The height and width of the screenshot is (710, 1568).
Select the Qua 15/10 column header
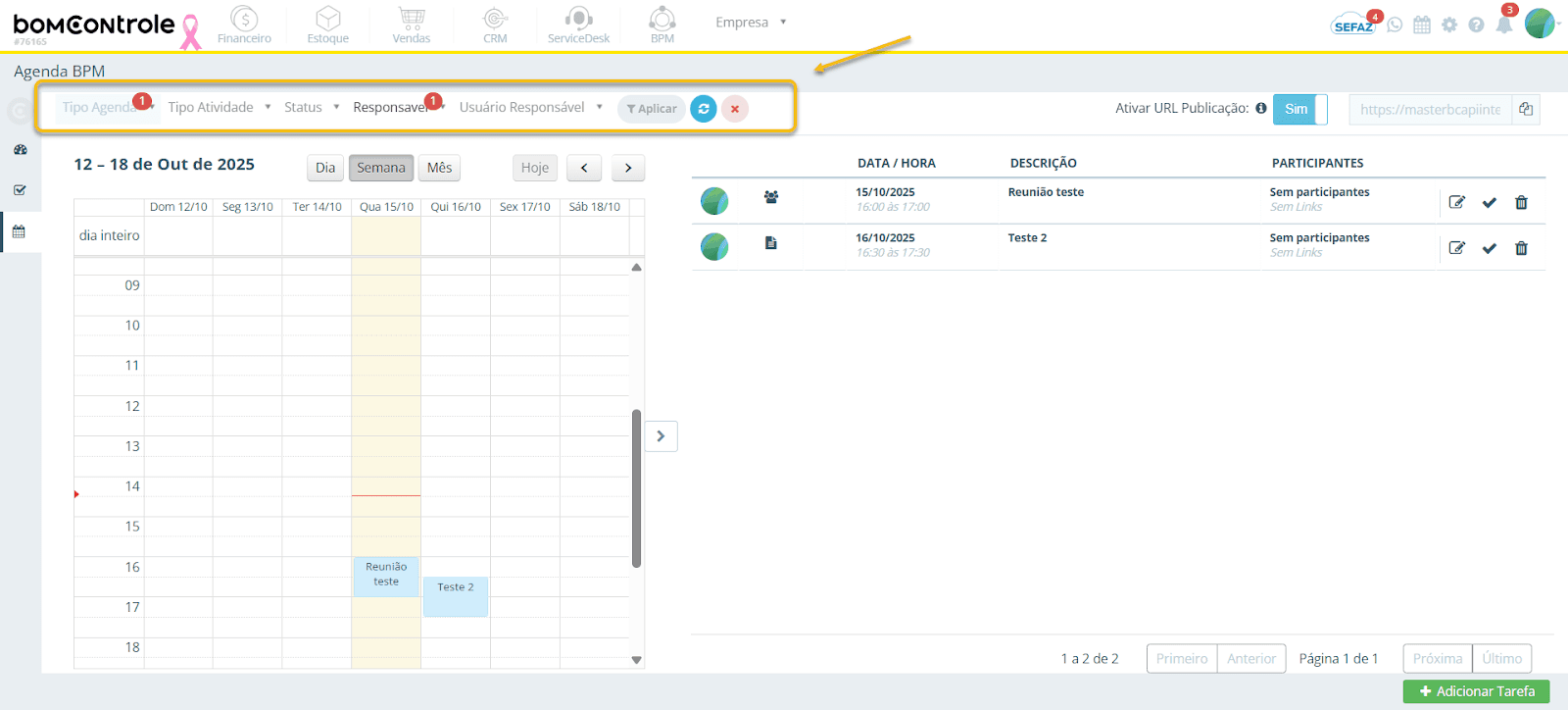tap(386, 207)
